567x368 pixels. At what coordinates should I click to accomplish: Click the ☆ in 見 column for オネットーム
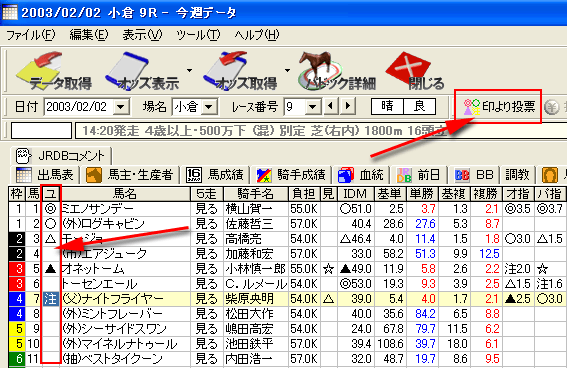[328, 269]
